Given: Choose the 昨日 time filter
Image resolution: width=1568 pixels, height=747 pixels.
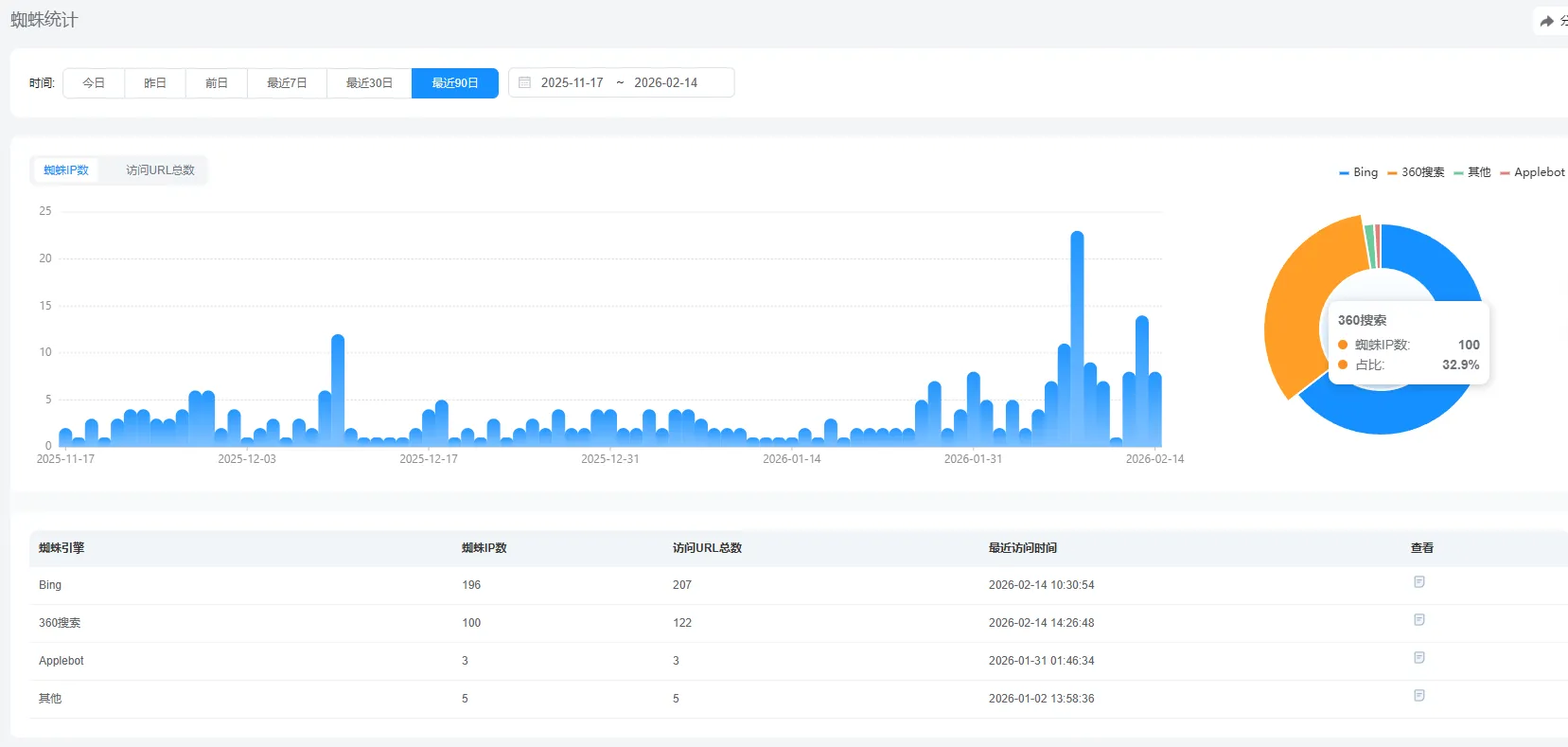Looking at the screenshot, I should coord(155,82).
